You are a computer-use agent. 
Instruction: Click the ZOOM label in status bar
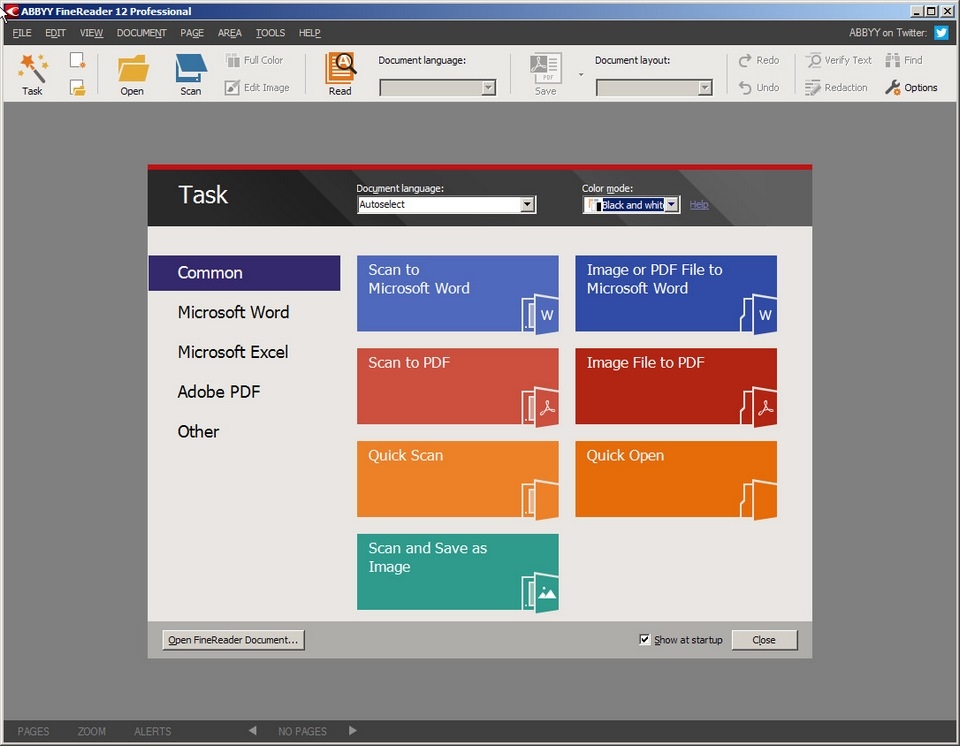click(91, 731)
